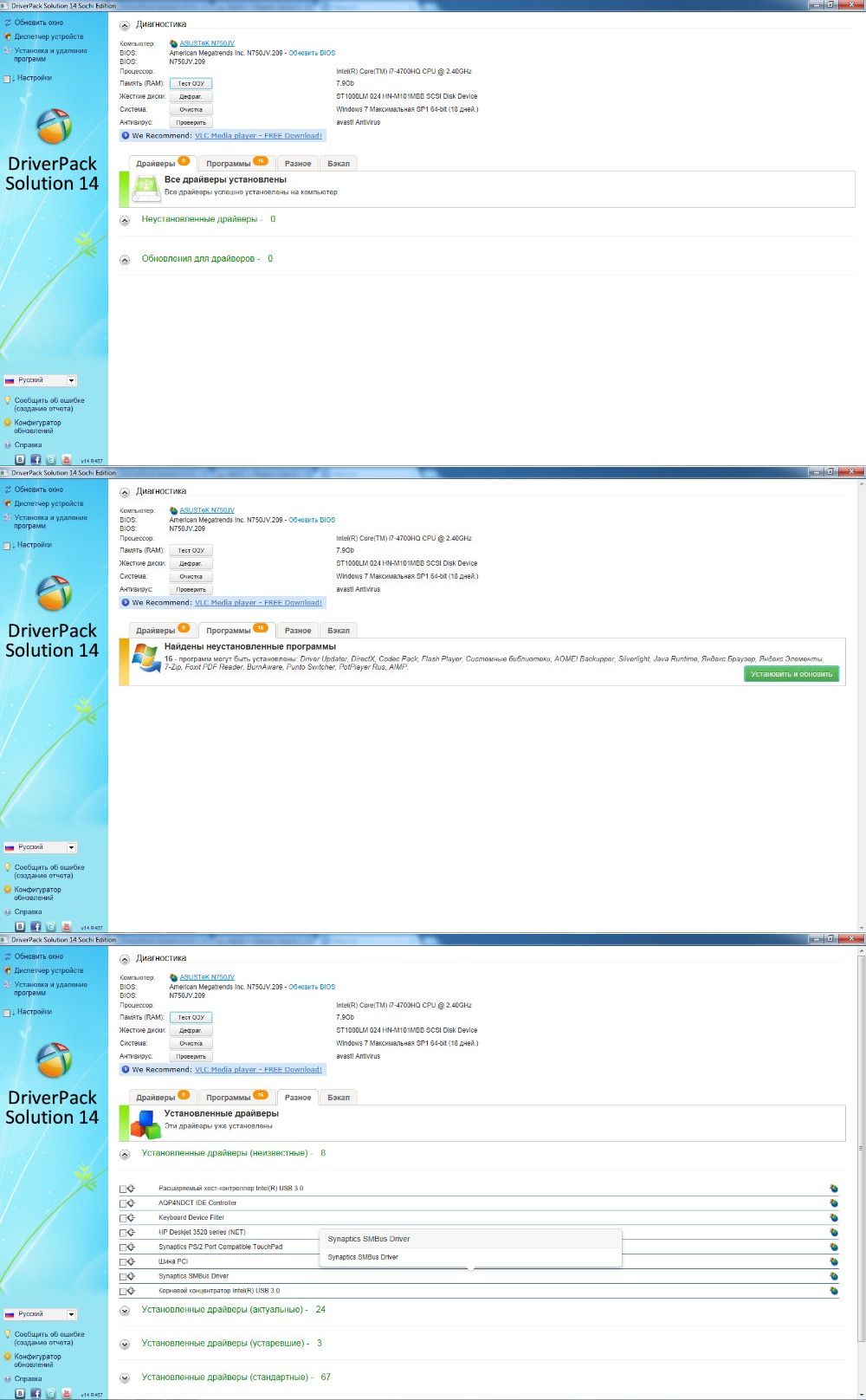Screen dimensions: 866x1400
Task: Enable the 'Настройки' checkbox in the top window
Action: (8, 79)
